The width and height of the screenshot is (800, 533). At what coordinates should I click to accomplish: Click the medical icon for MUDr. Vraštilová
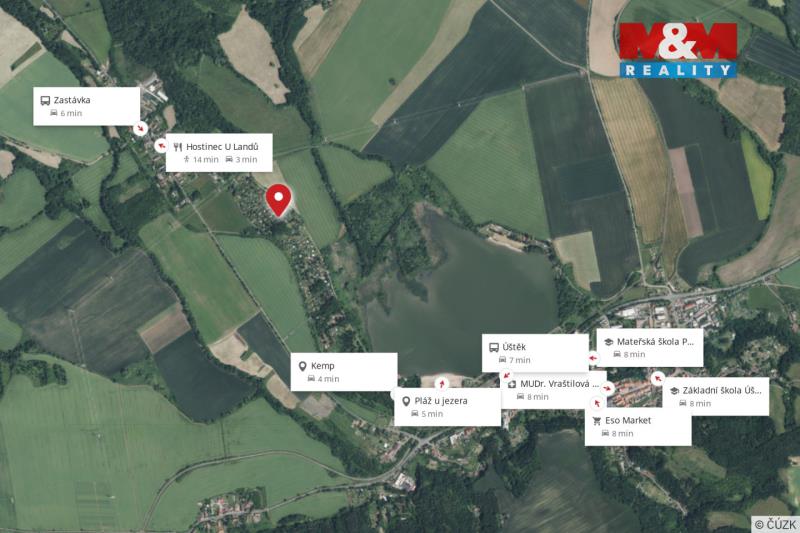(x=512, y=384)
